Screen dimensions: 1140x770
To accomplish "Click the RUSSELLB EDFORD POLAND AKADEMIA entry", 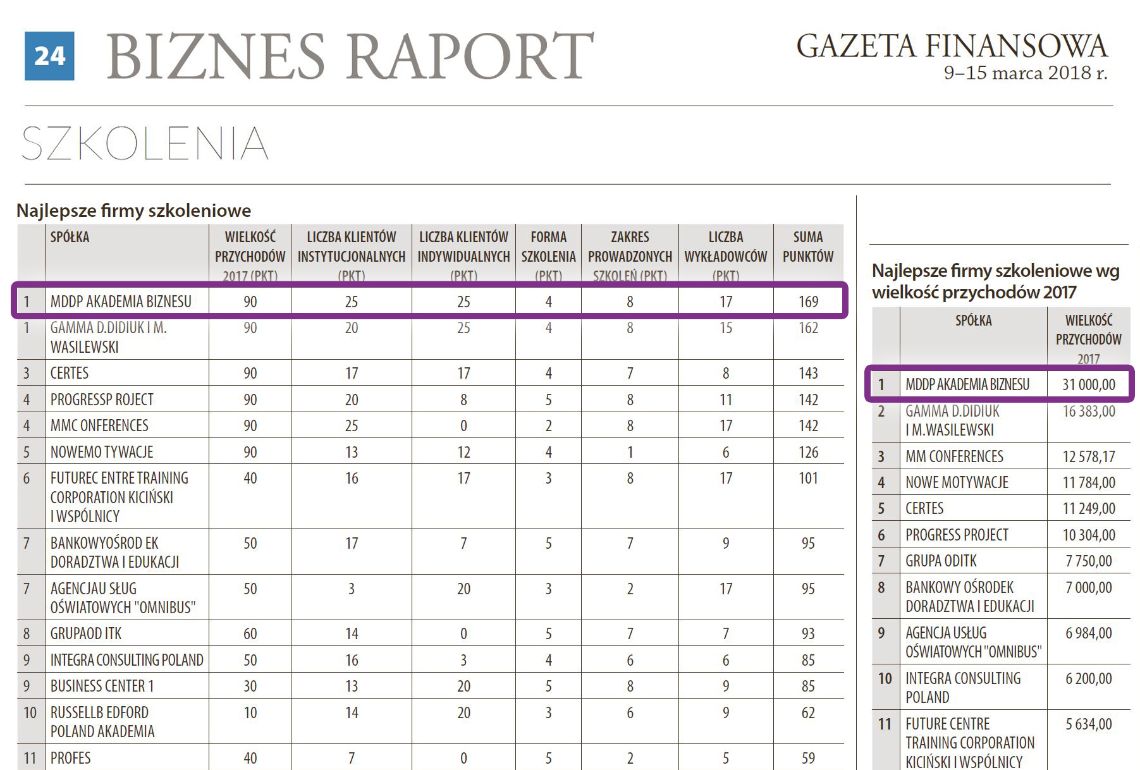I will [x=102, y=721].
